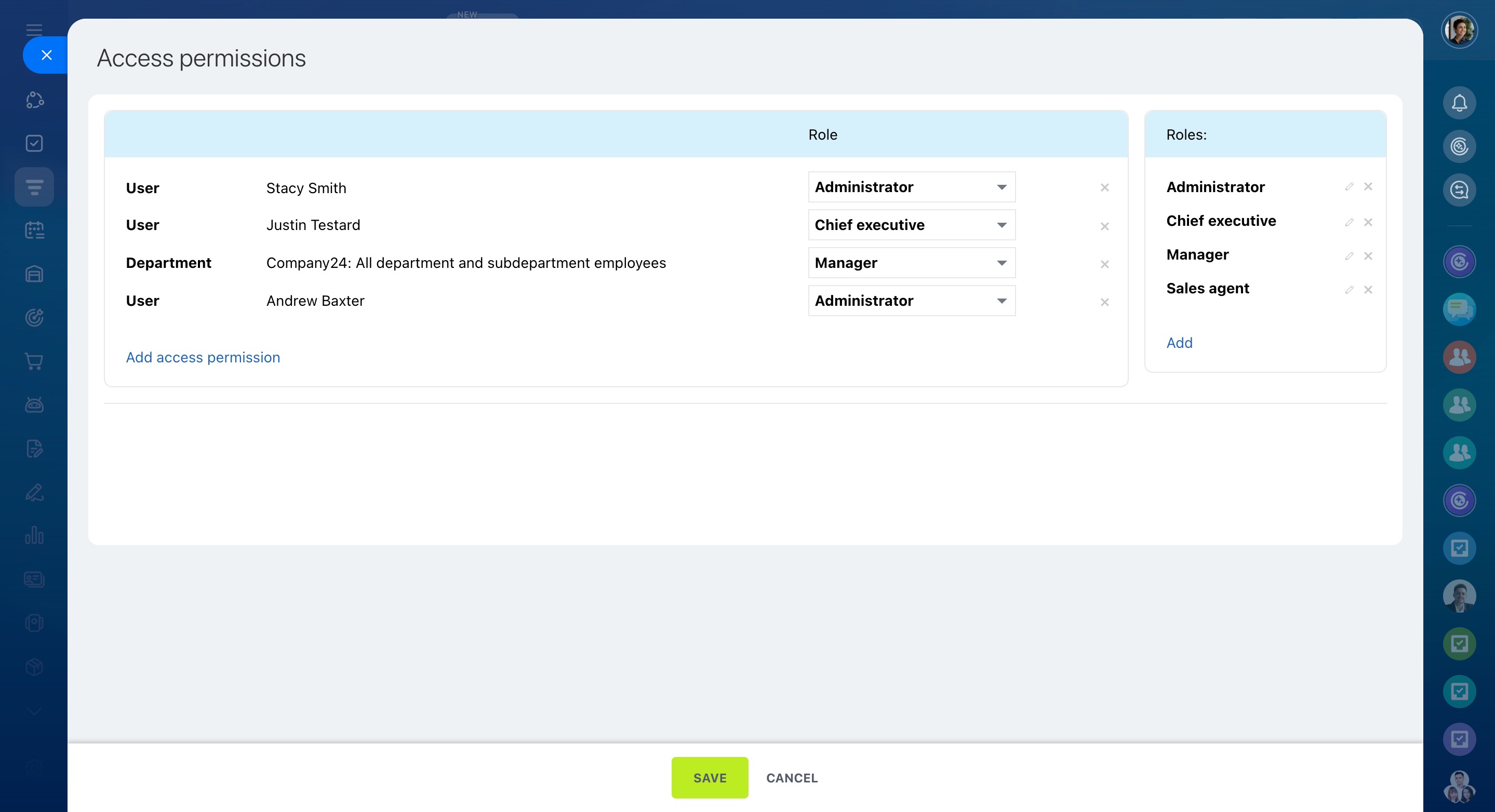Edit the Chief executive role
Screen dimensions: 1495x812
[x=1350, y=223]
